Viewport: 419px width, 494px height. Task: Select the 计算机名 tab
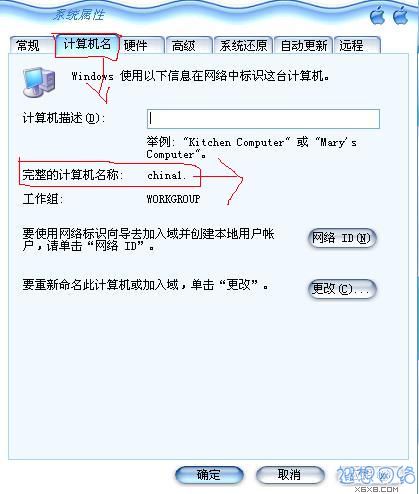pyautogui.click(x=87, y=44)
